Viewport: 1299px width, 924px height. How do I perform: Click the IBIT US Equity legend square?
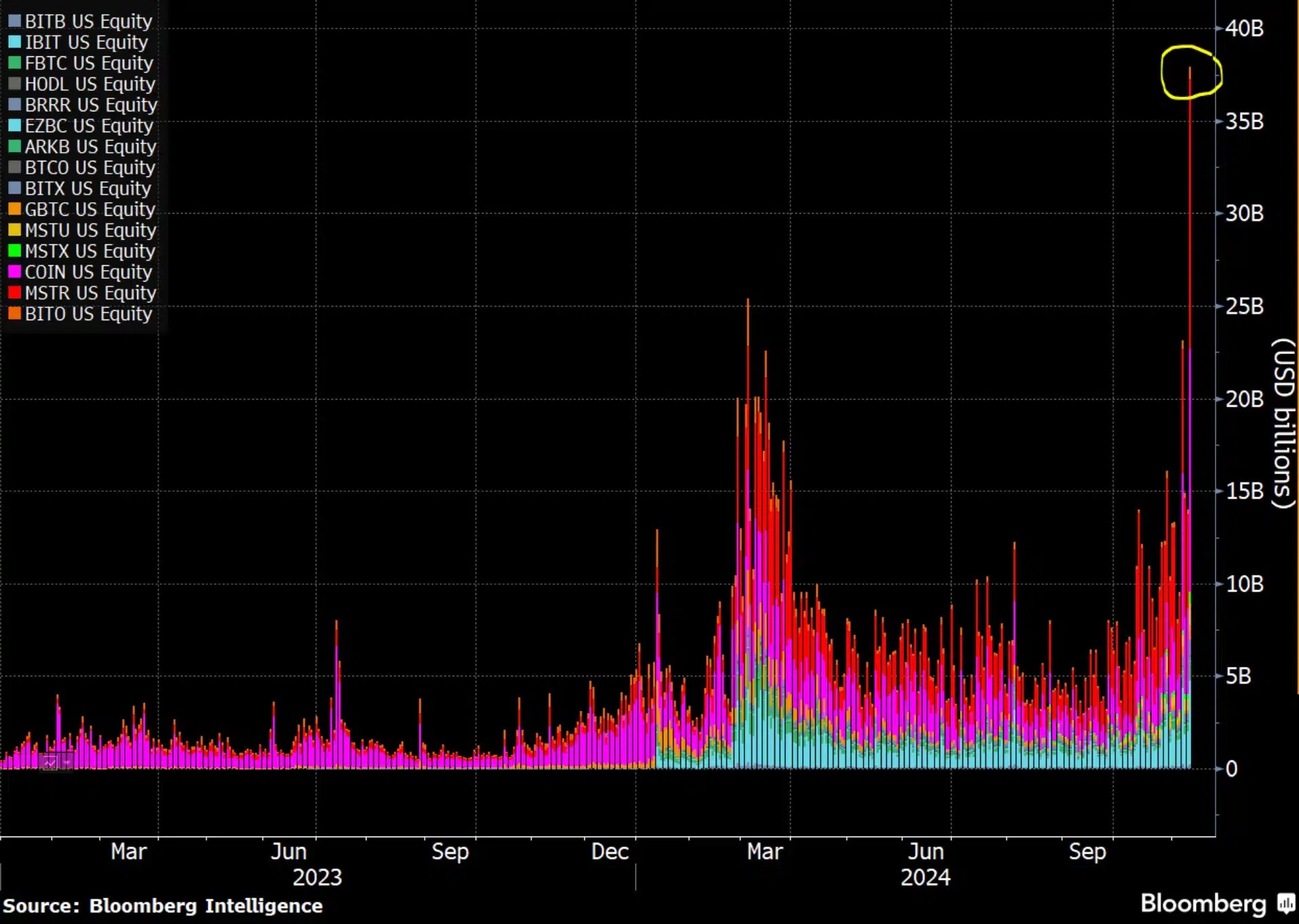(x=14, y=43)
